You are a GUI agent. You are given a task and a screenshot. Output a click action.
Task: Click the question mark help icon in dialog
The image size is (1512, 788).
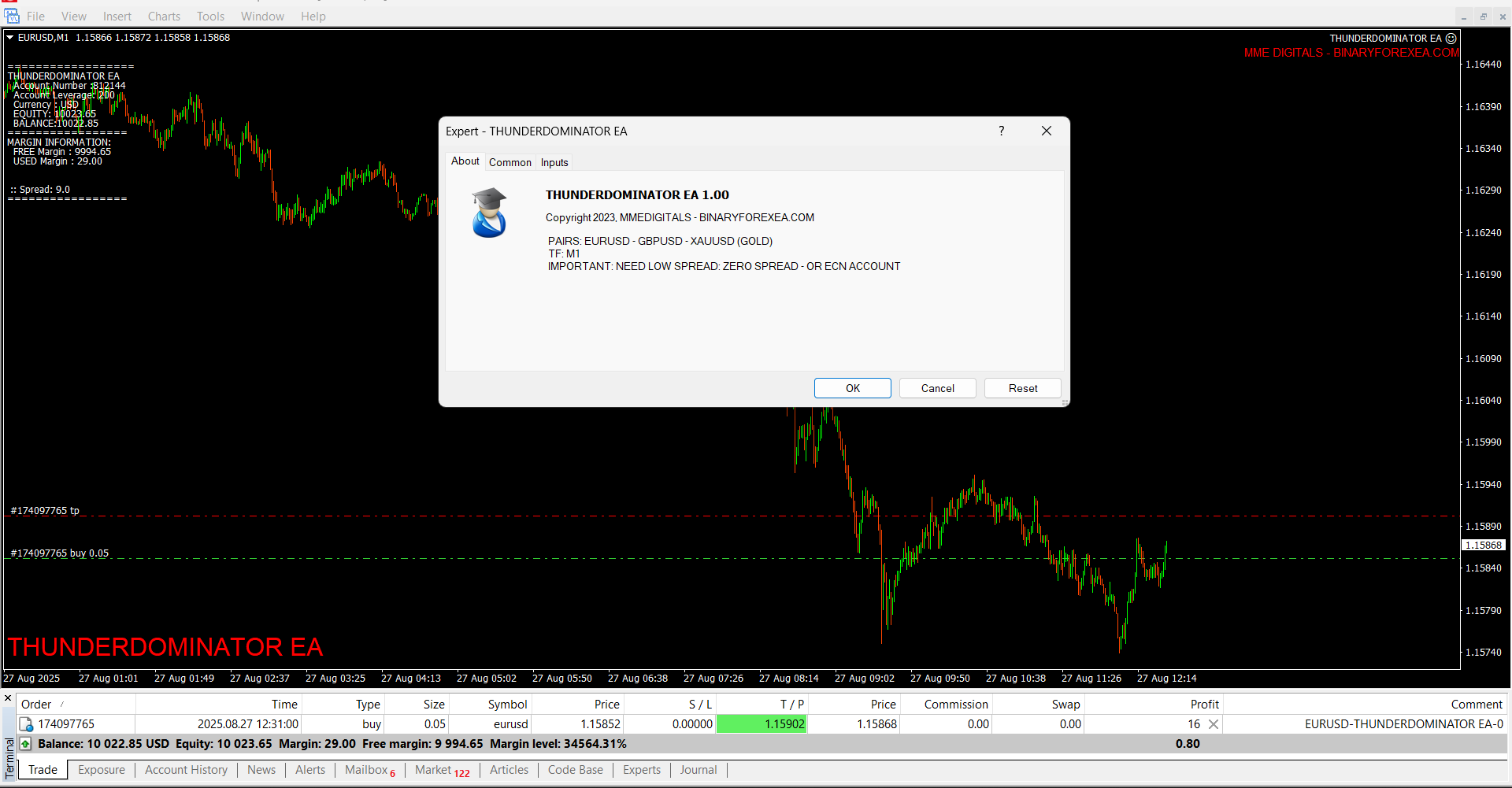pos(1002,131)
